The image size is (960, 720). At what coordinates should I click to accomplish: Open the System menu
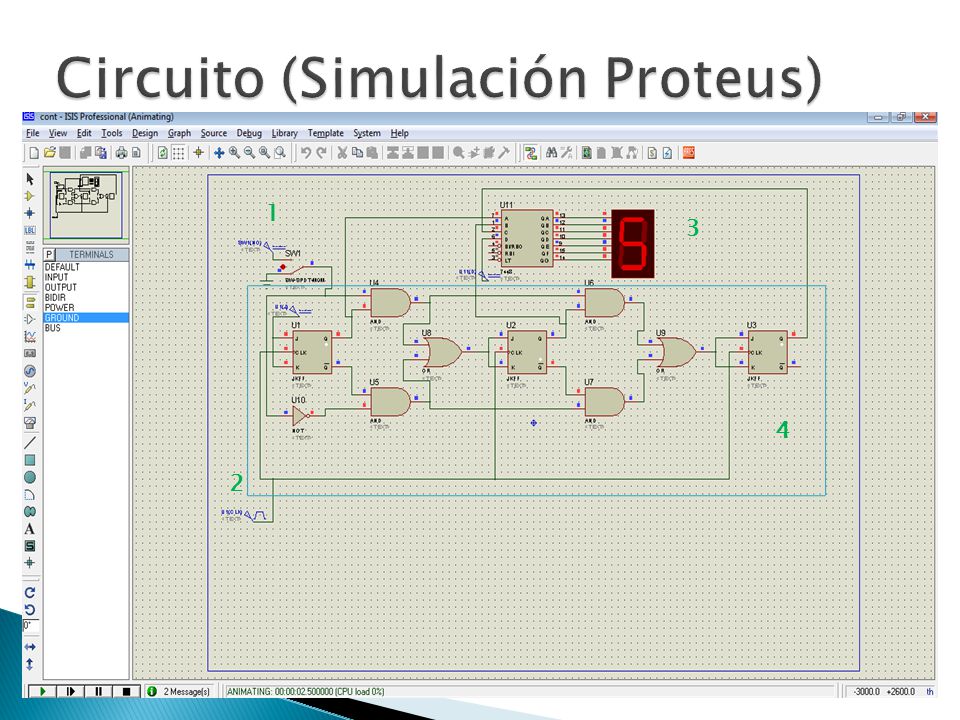pos(367,133)
